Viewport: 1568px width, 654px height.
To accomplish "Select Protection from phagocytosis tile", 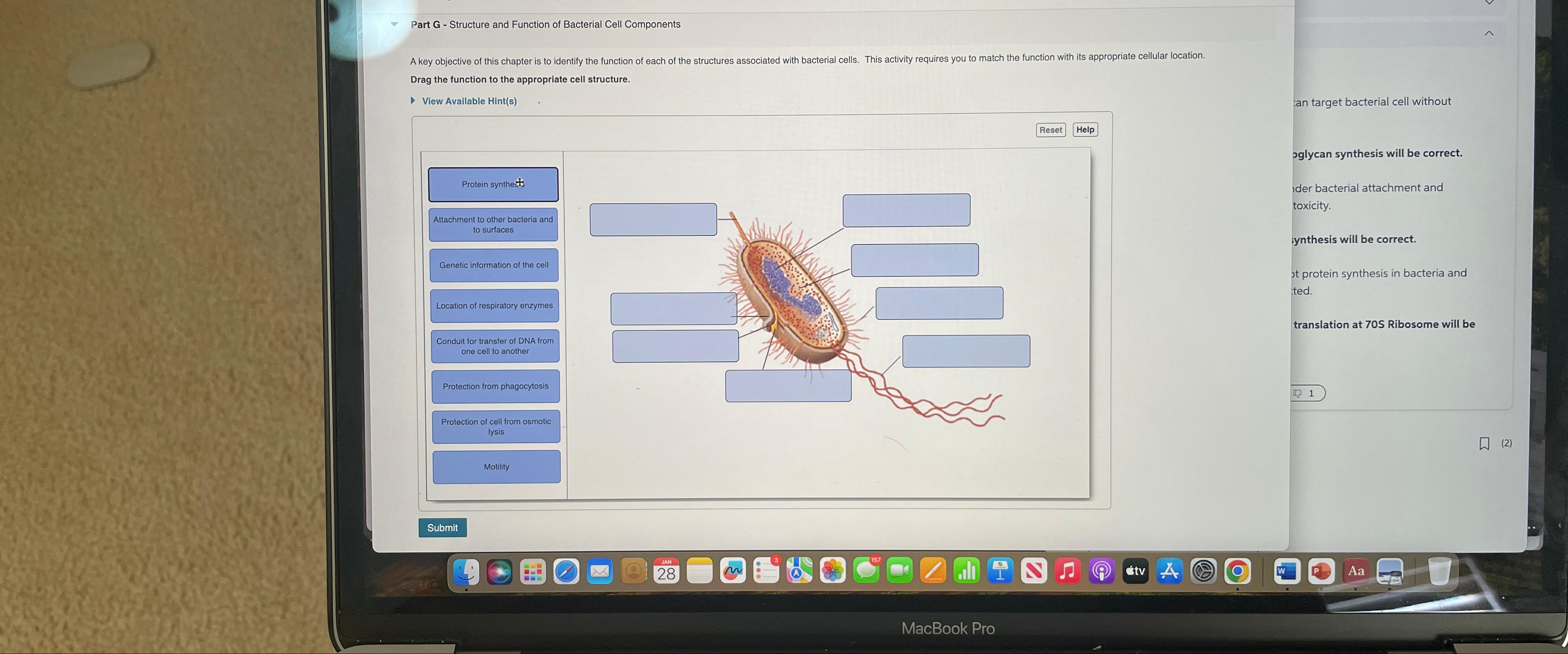I will (495, 386).
